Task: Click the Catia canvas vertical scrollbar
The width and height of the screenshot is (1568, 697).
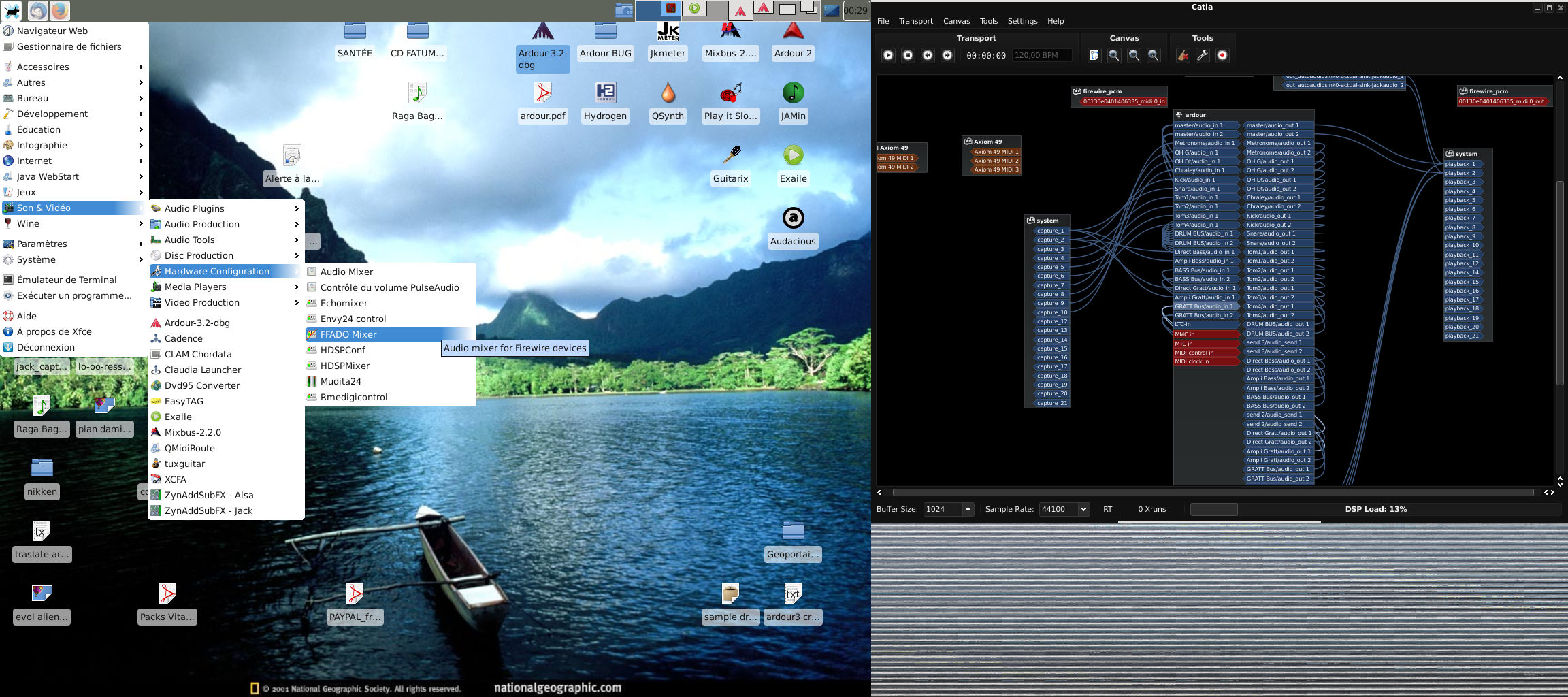Action: click(1560, 282)
